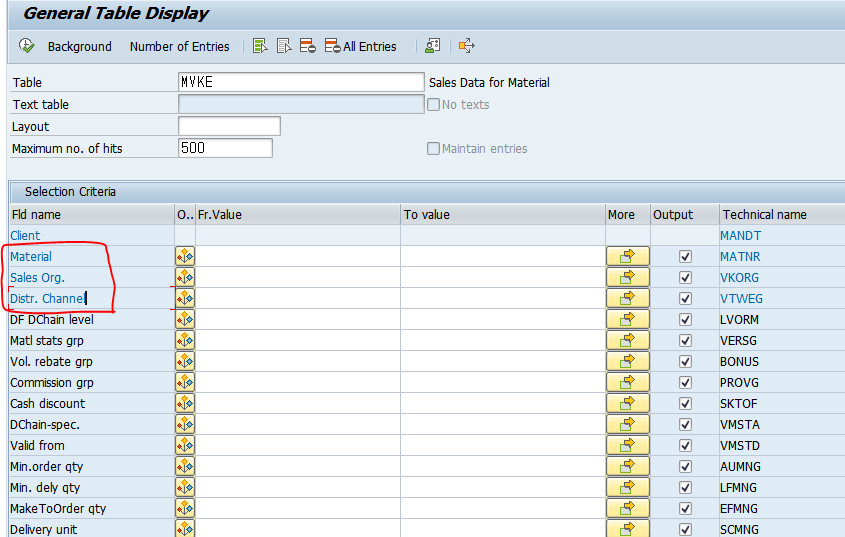Uncheck Output checkbox for LVORM

point(685,320)
